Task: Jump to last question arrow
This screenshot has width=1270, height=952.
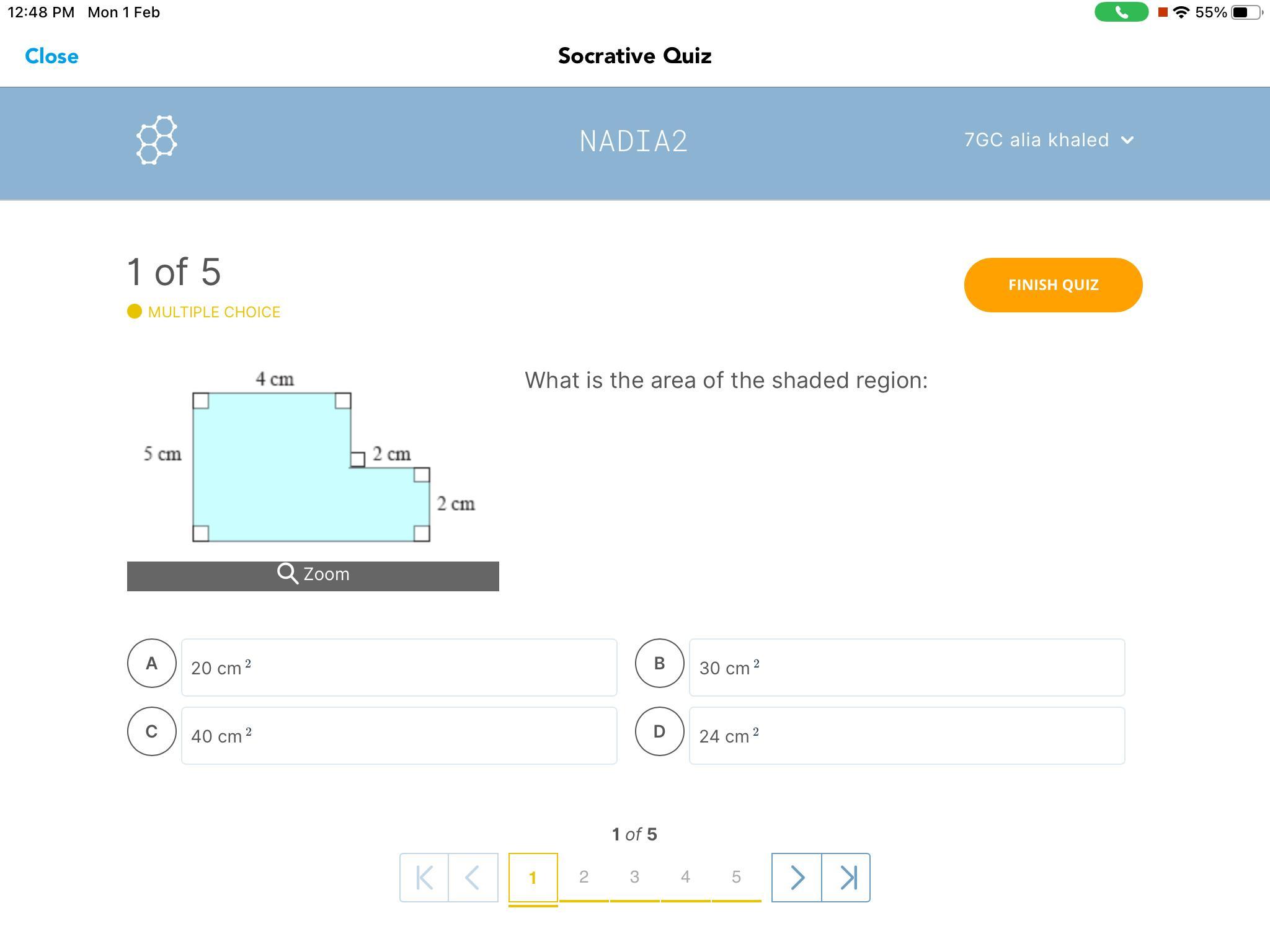Action: [x=846, y=878]
